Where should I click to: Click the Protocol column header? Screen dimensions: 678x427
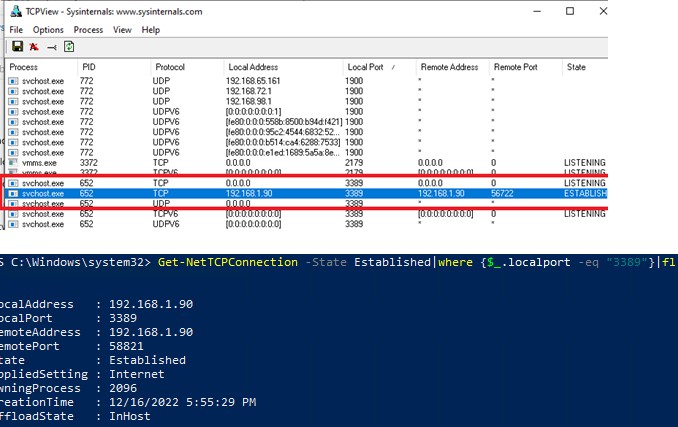(170, 66)
